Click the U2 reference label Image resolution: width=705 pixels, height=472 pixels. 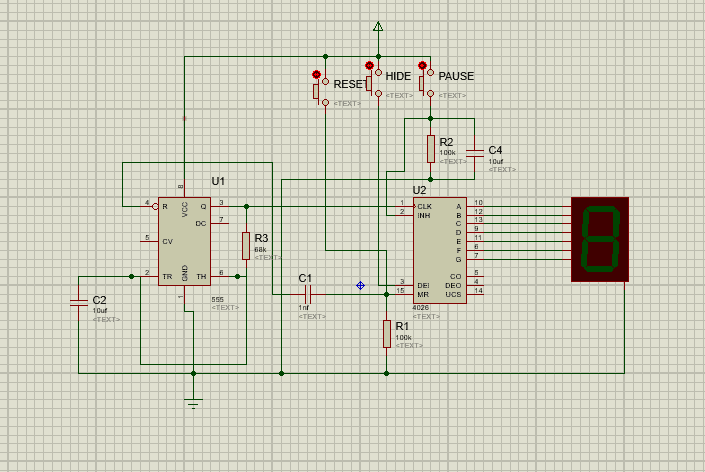[x=420, y=189]
